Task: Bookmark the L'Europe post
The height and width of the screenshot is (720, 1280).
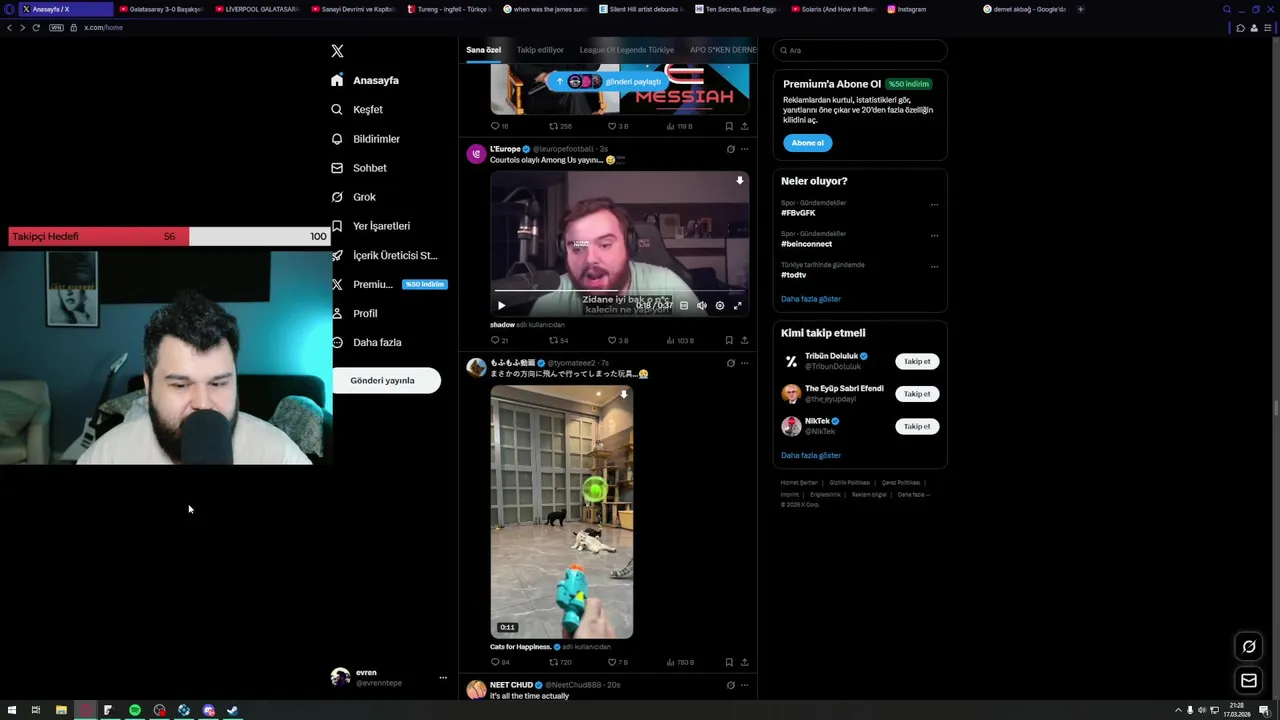Action: [x=729, y=340]
